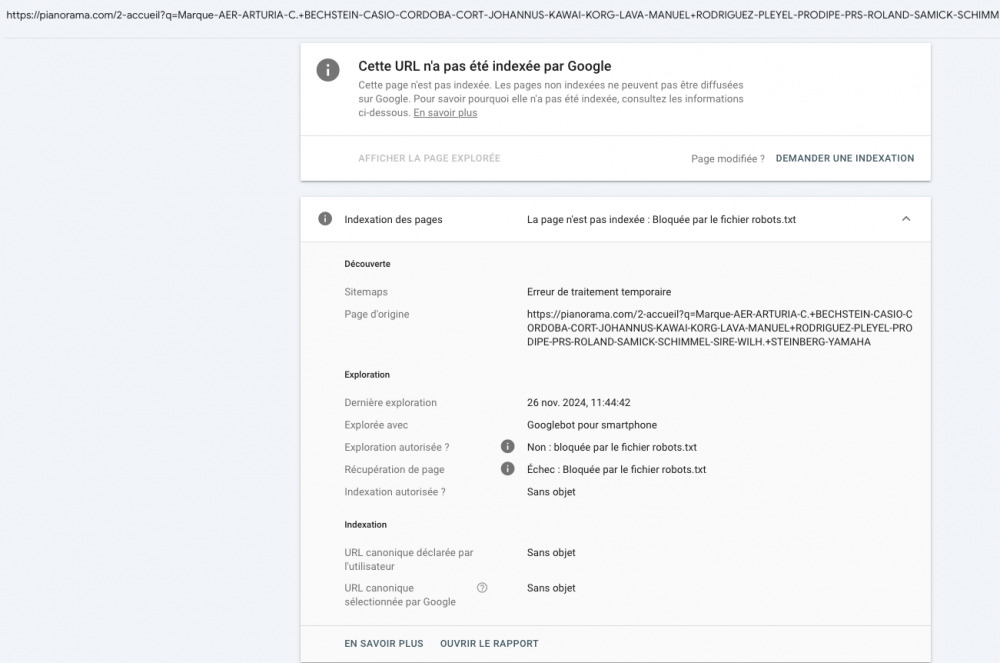Click EN SAVOIR PLUS at the card bottom
The image size is (1000, 663).
384,644
